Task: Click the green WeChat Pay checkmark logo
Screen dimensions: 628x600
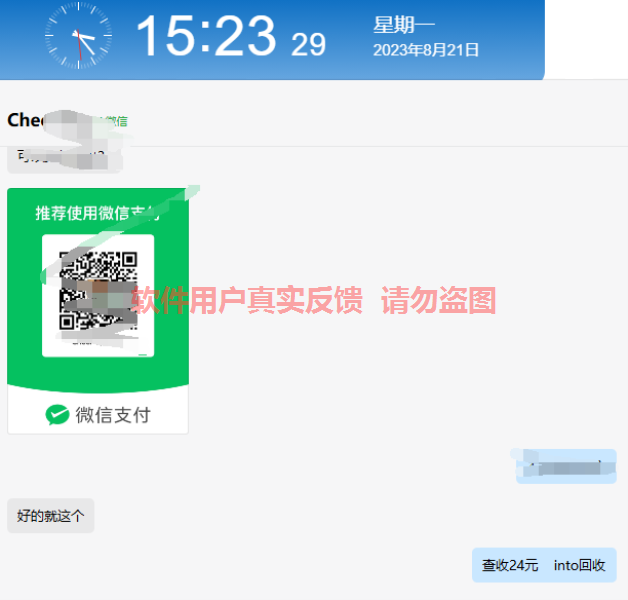Action: pos(57,415)
